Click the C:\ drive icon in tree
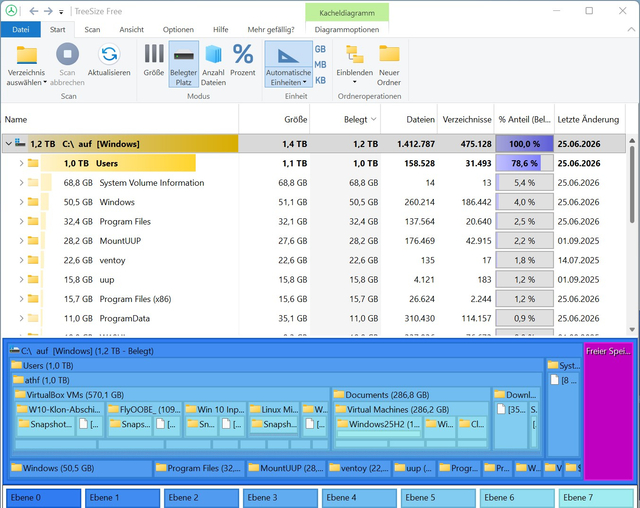Viewport: 640px width, 508px height. pyautogui.click(x=20, y=143)
